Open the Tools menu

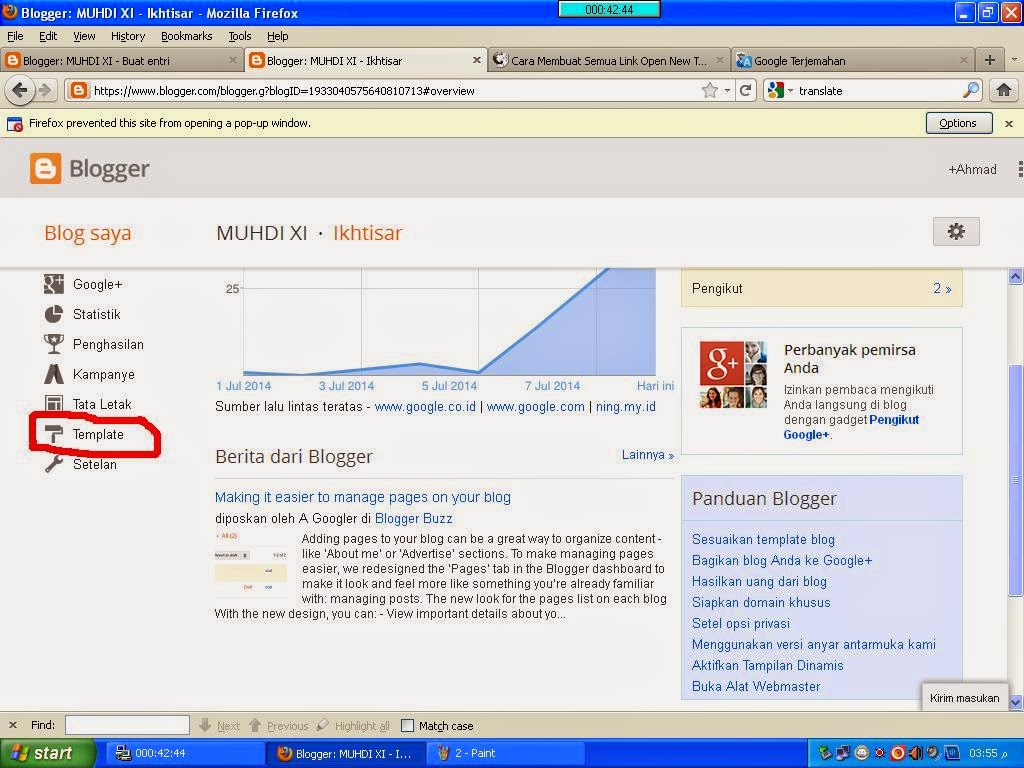click(240, 36)
